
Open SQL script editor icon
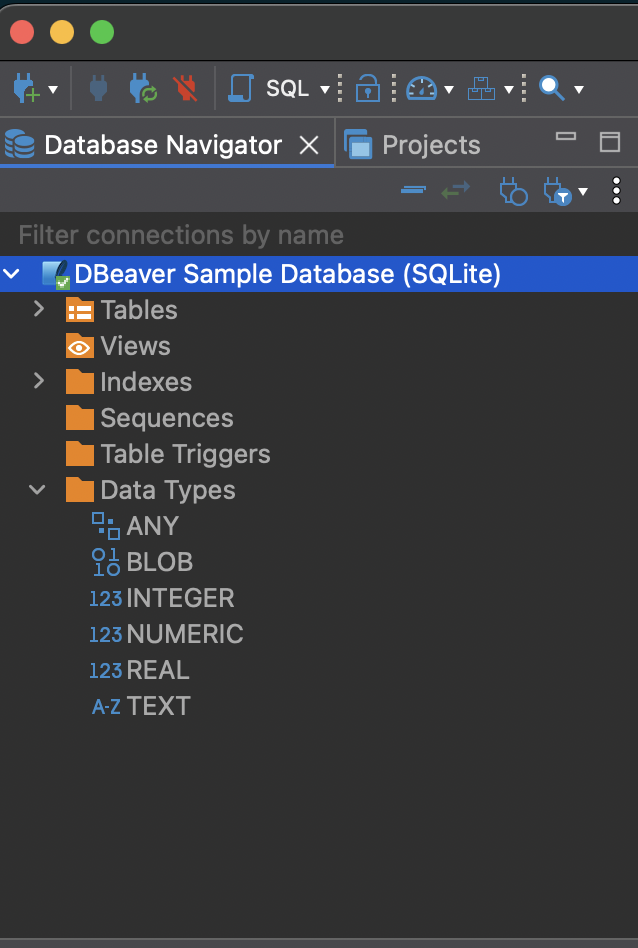(x=241, y=89)
